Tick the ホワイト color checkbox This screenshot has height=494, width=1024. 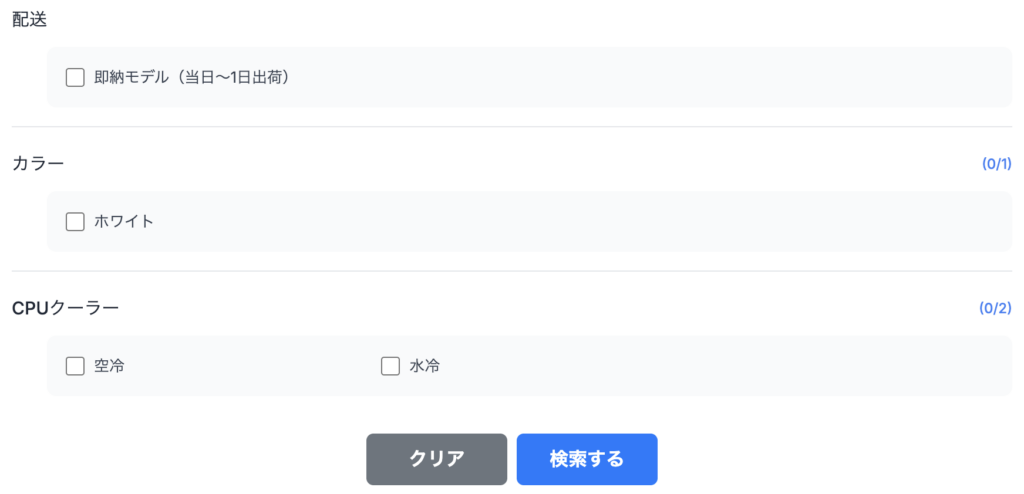(x=75, y=222)
